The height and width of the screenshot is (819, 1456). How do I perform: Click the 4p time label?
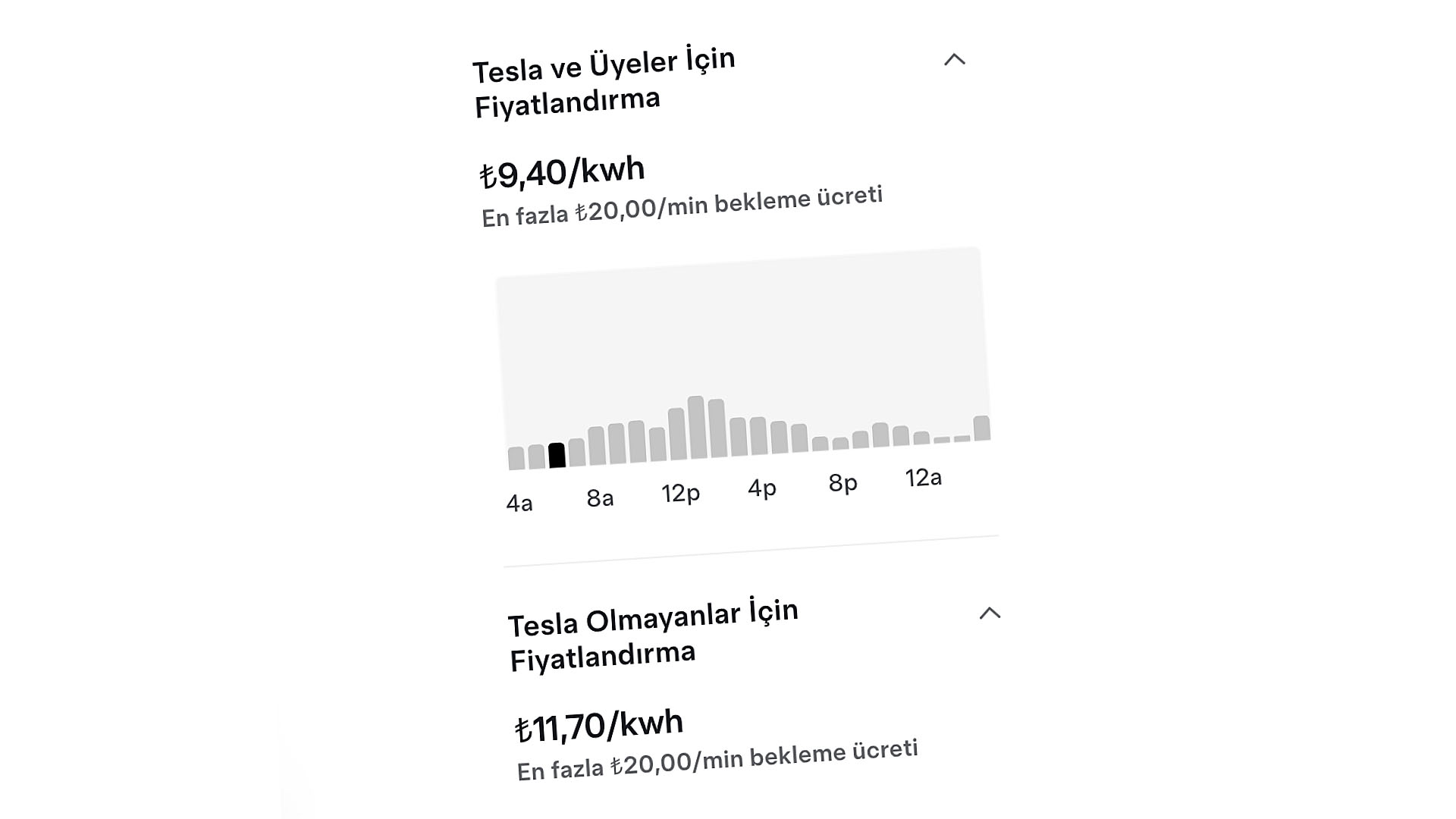[761, 488]
